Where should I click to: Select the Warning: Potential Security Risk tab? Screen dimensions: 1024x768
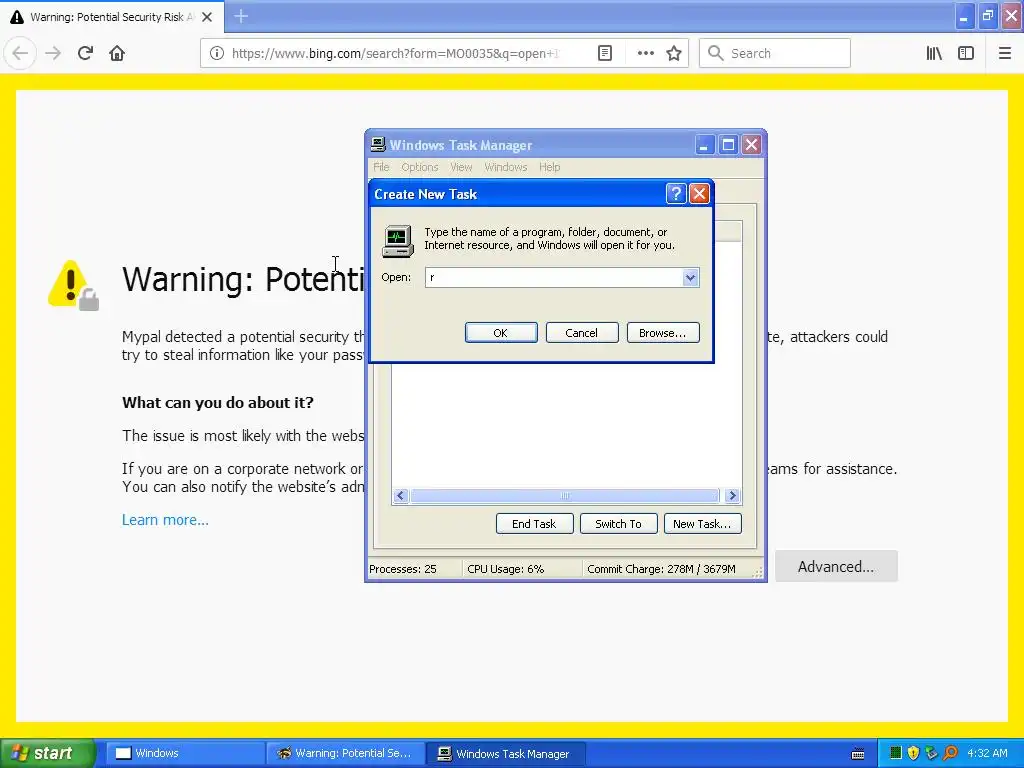tap(112, 17)
